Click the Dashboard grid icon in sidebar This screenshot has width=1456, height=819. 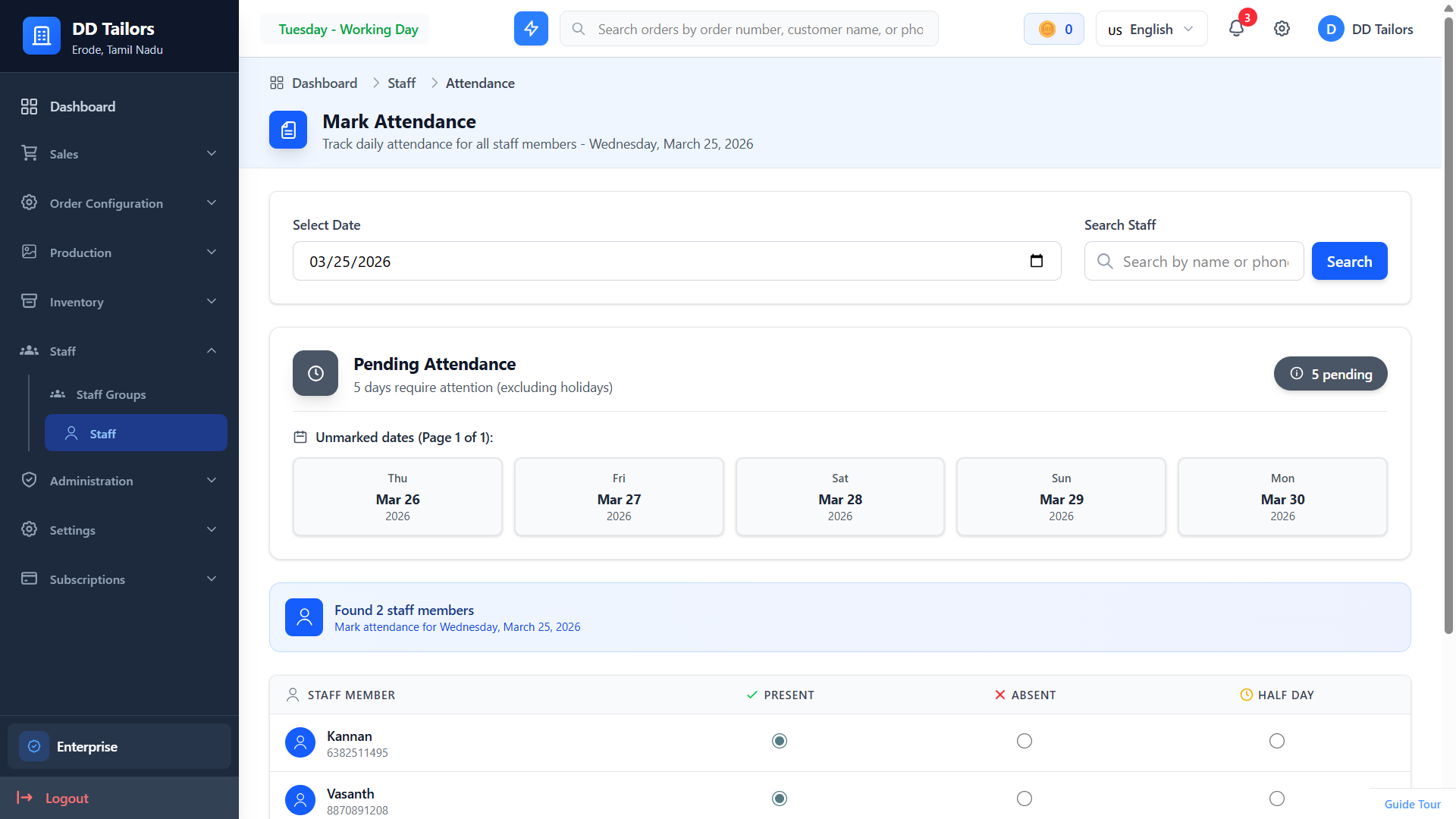tap(29, 107)
